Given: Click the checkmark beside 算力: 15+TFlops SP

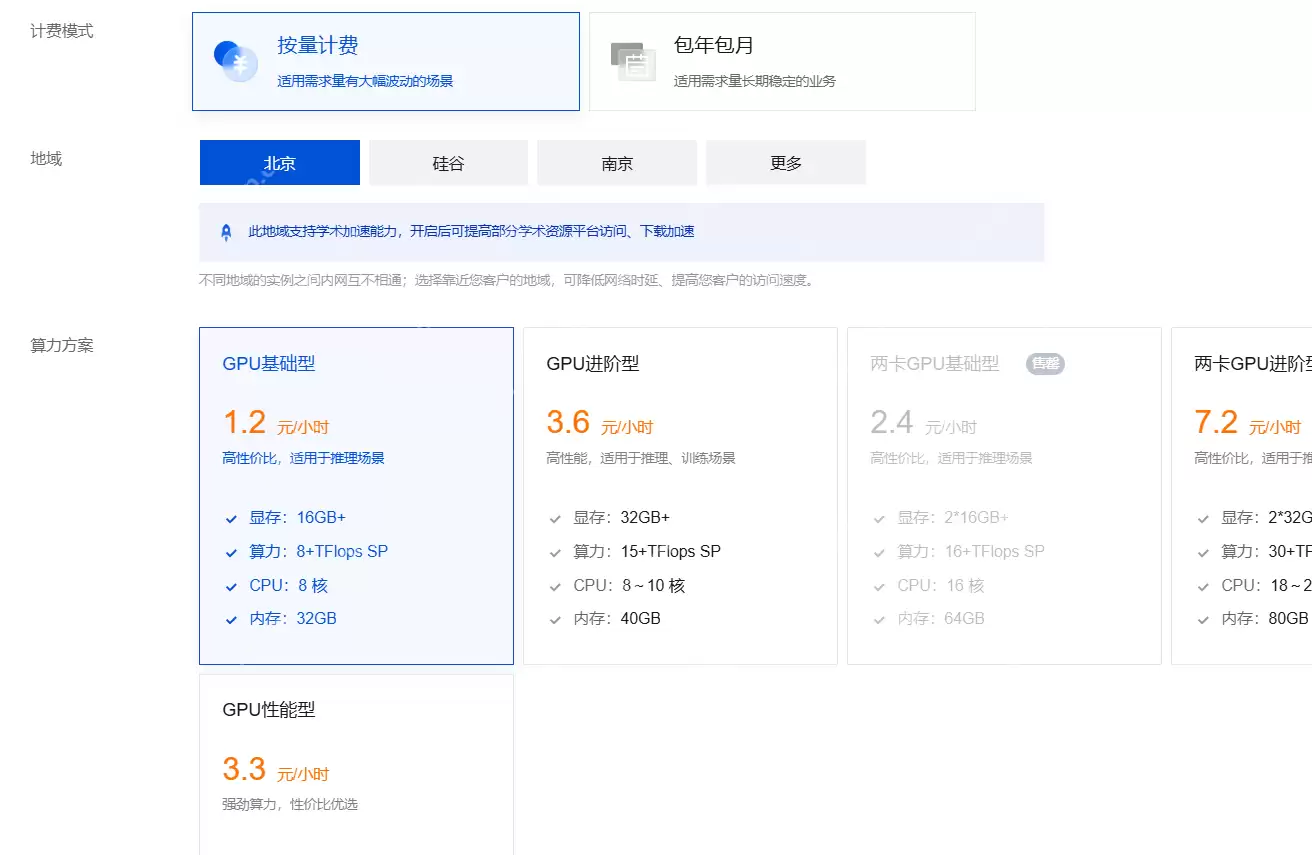Looking at the screenshot, I should (554, 551).
